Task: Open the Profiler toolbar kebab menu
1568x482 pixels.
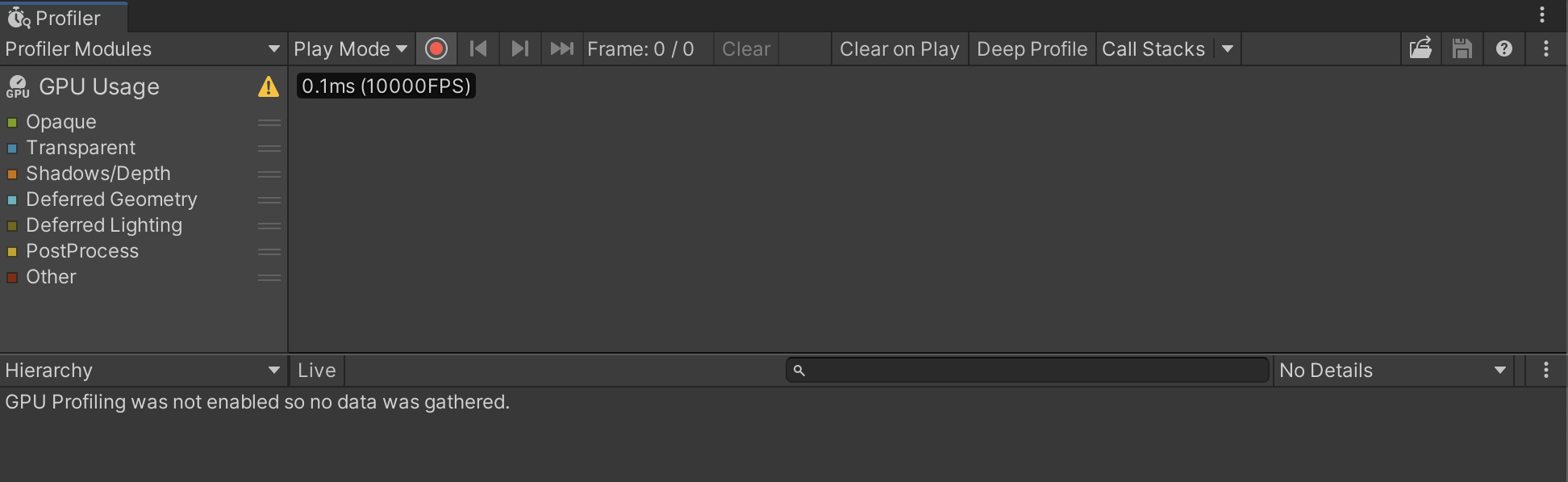Action: pyautogui.click(x=1546, y=49)
